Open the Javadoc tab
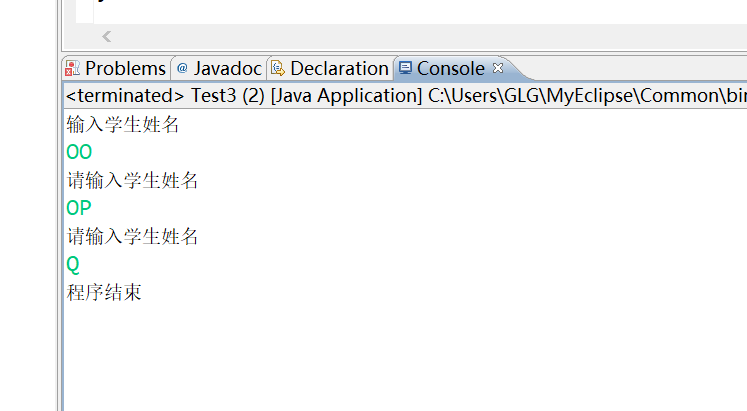 tap(227, 69)
